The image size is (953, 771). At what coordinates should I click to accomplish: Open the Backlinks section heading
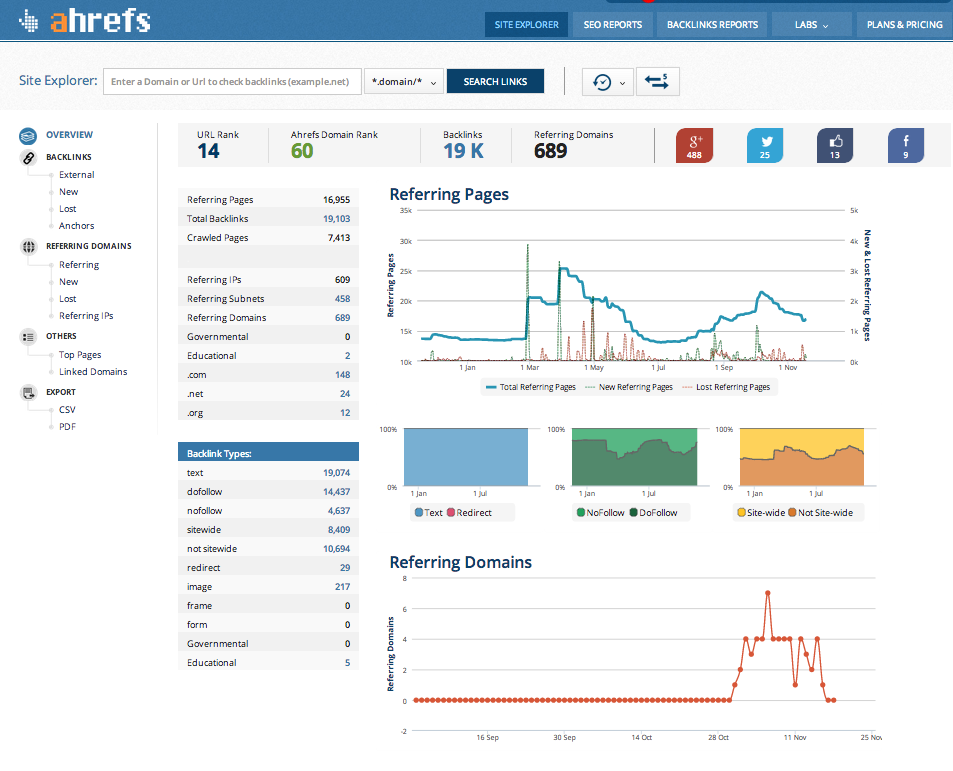(69, 157)
